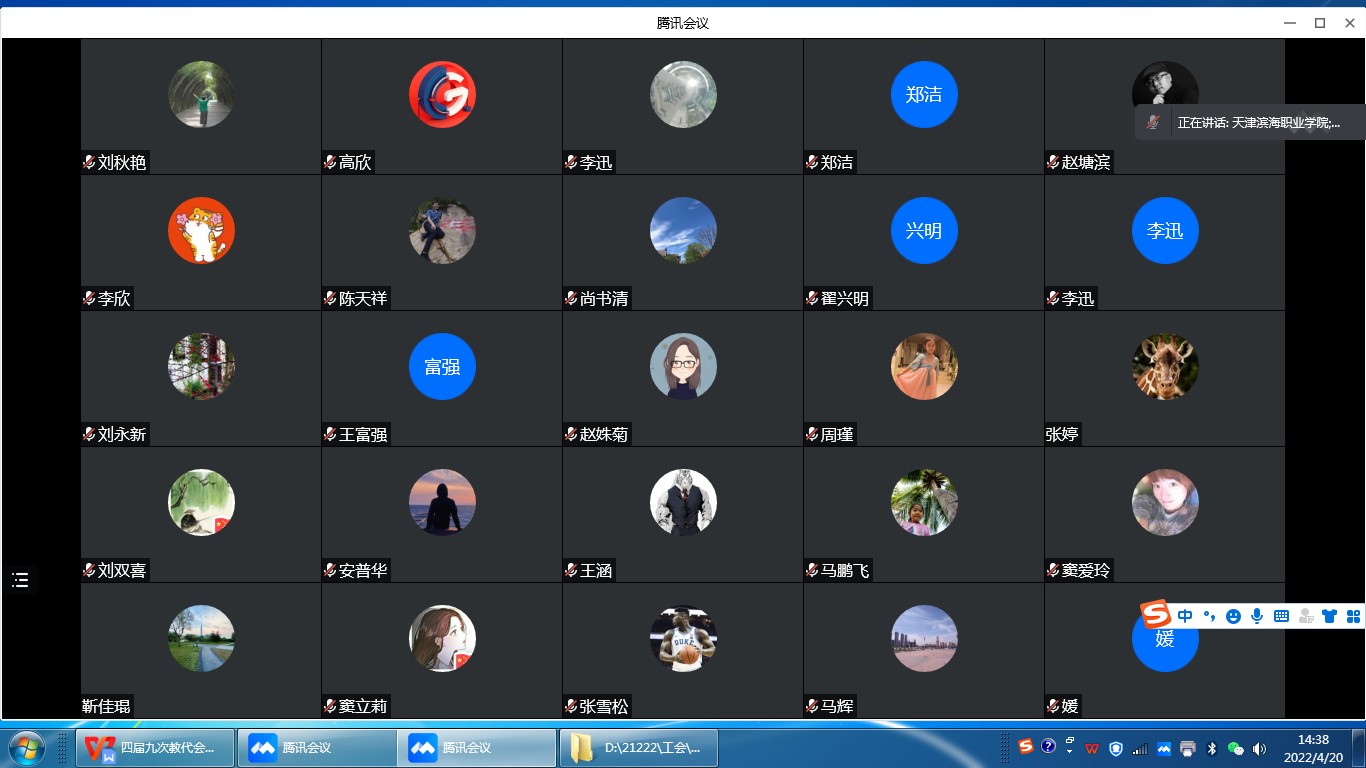Switch to WPS document 四届九次教代会 in taskbar
Image resolution: width=1366 pixels, height=768 pixels.
point(155,747)
